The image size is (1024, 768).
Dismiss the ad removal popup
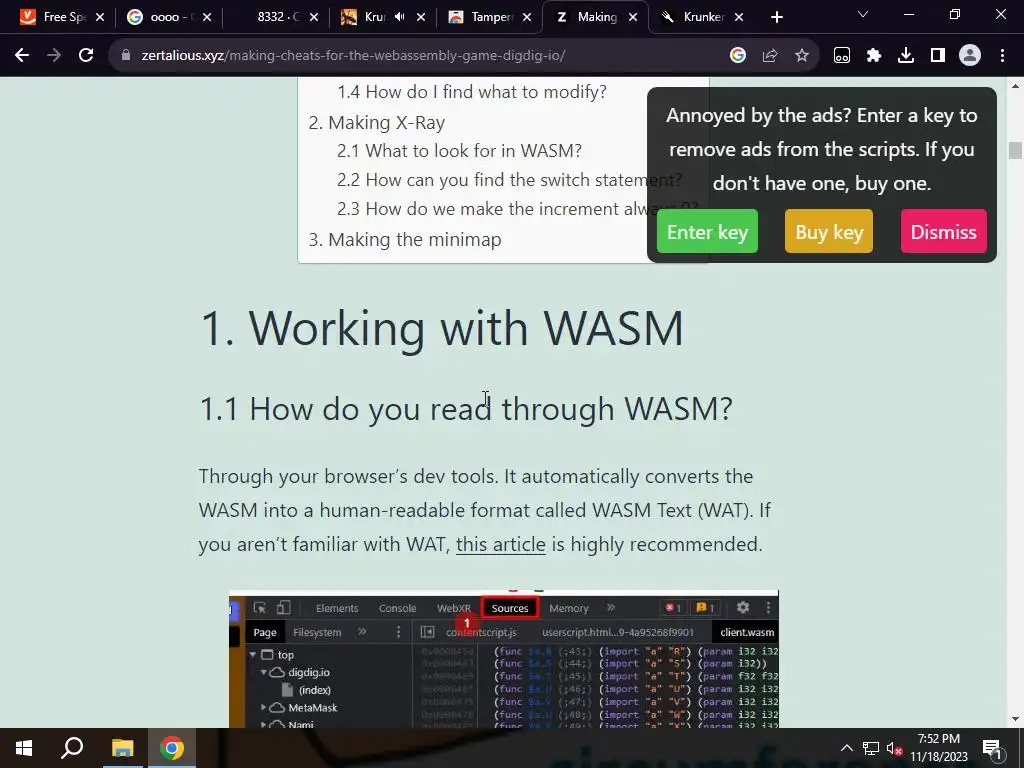pyautogui.click(x=944, y=231)
